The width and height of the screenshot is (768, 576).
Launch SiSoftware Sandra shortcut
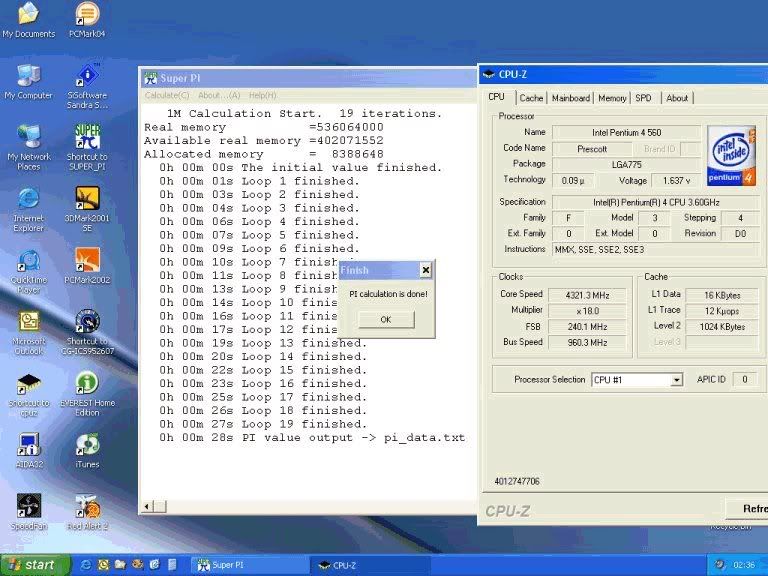pyautogui.click(x=87, y=87)
